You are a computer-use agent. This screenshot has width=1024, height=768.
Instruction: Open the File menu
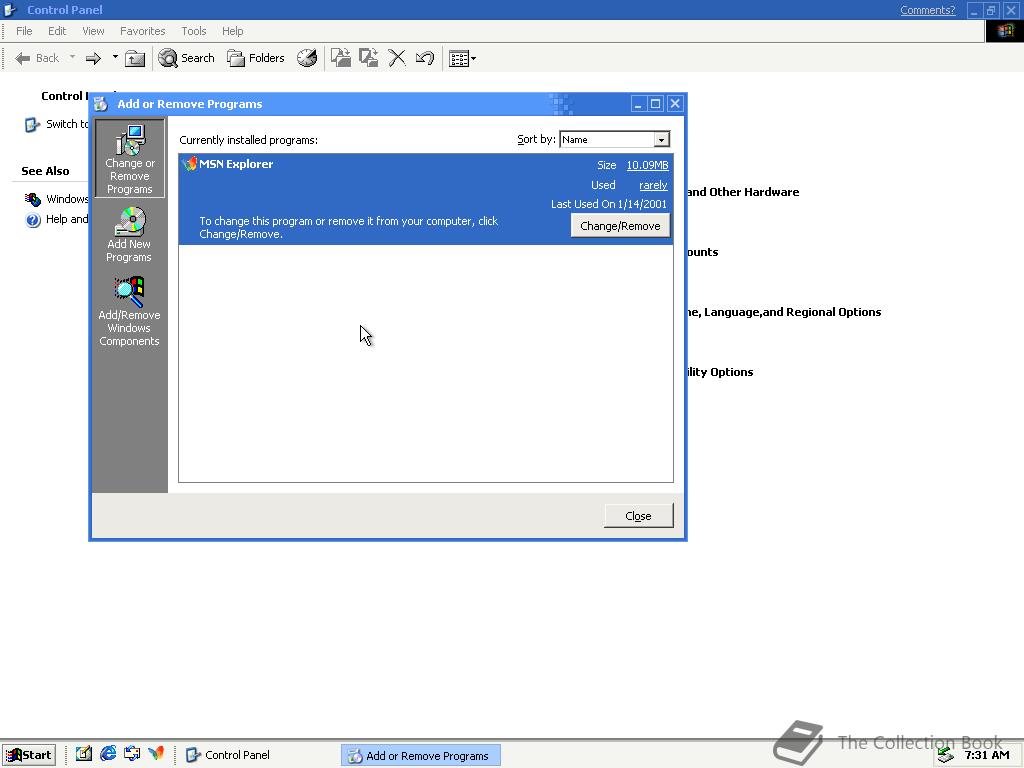(24, 31)
